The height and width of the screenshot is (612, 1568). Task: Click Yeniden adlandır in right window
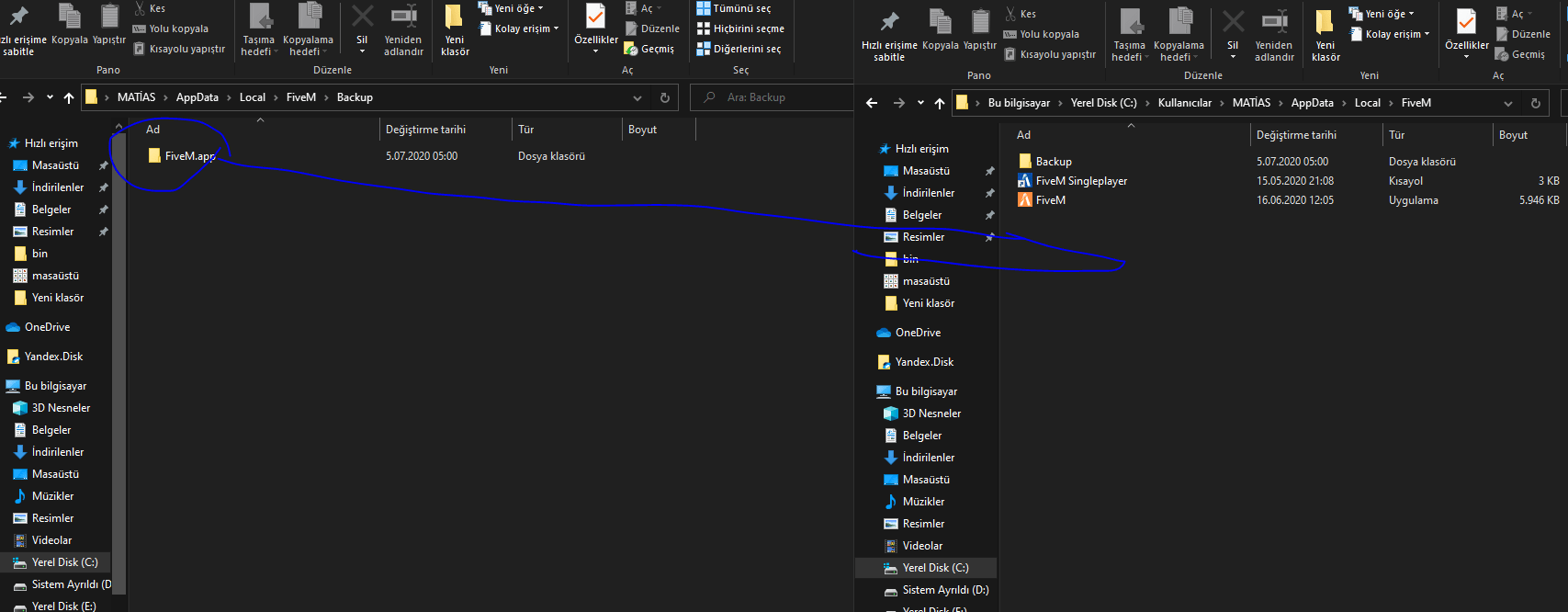click(x=1274, y=36)
